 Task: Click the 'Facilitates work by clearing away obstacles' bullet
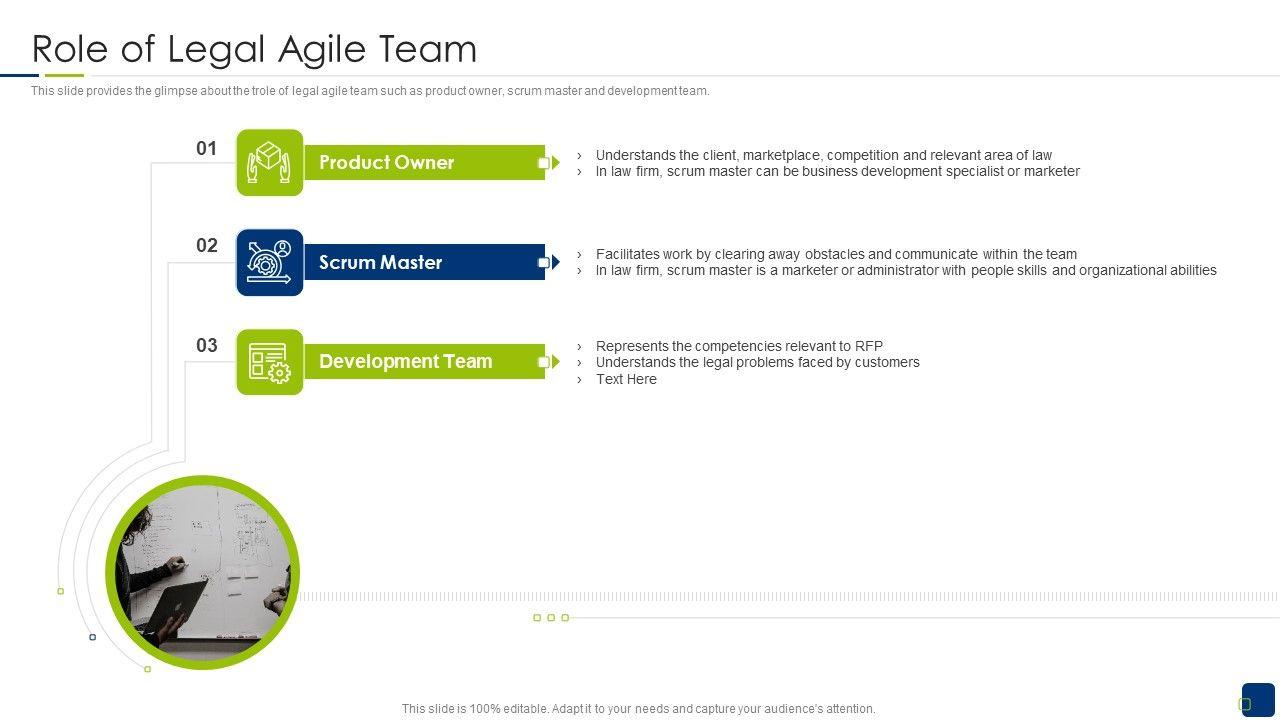coord(835,254)
